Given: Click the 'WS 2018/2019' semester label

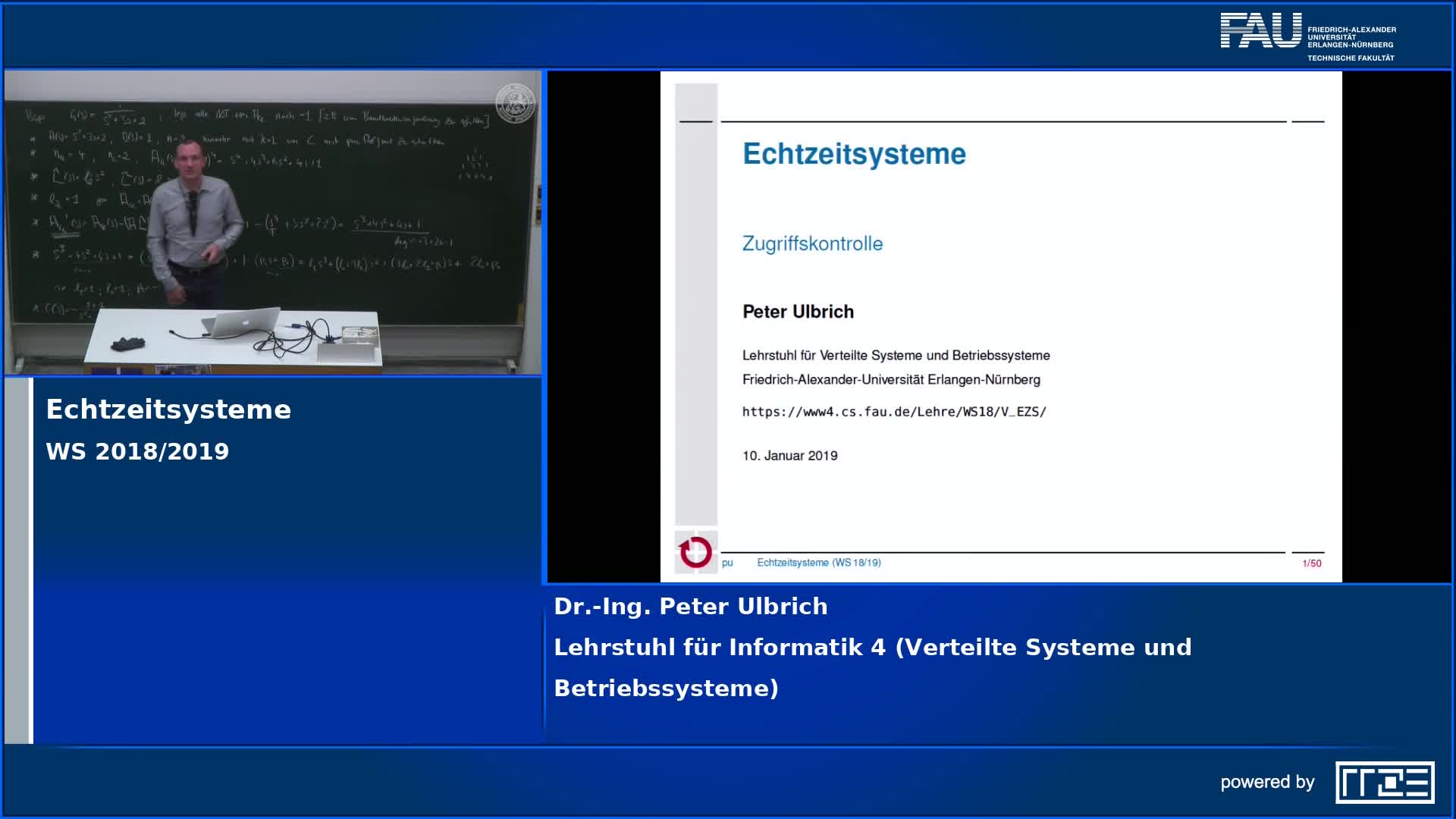Looking at the screenshot, I should click(x=137, y=451).
